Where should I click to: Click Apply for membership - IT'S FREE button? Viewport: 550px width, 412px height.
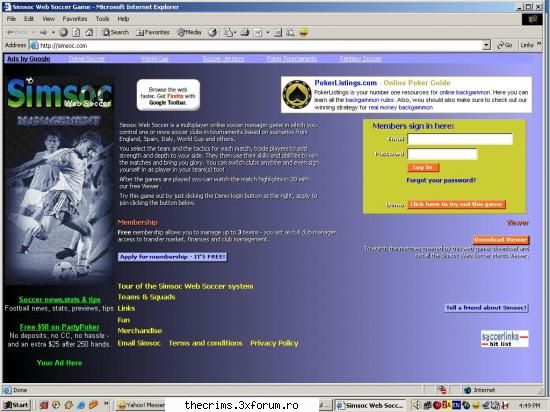coord(172,257)
